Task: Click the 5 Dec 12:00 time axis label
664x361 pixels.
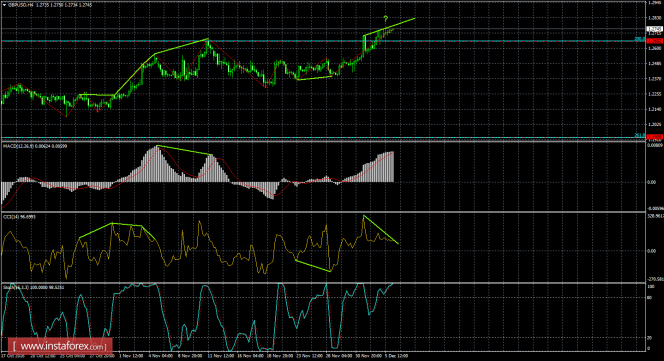Action: click(396, 356)
